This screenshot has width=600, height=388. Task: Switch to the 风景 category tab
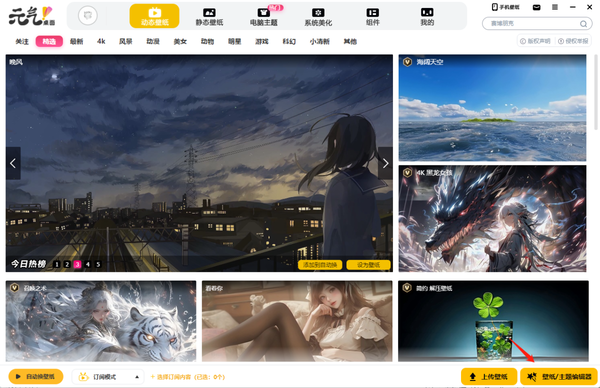tap(126, 41)
